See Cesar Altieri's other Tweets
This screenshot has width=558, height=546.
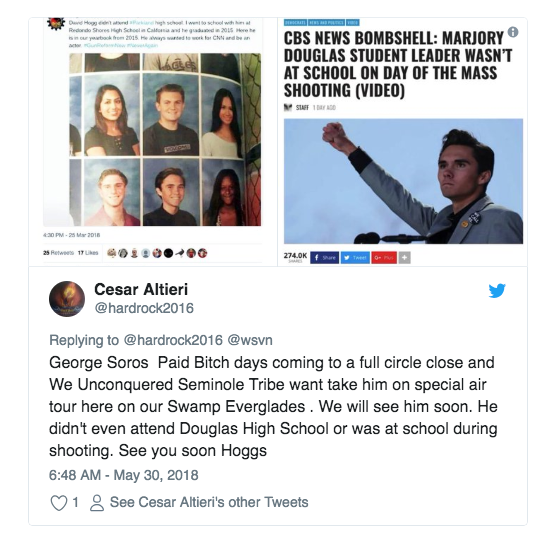tap(209, 502)
